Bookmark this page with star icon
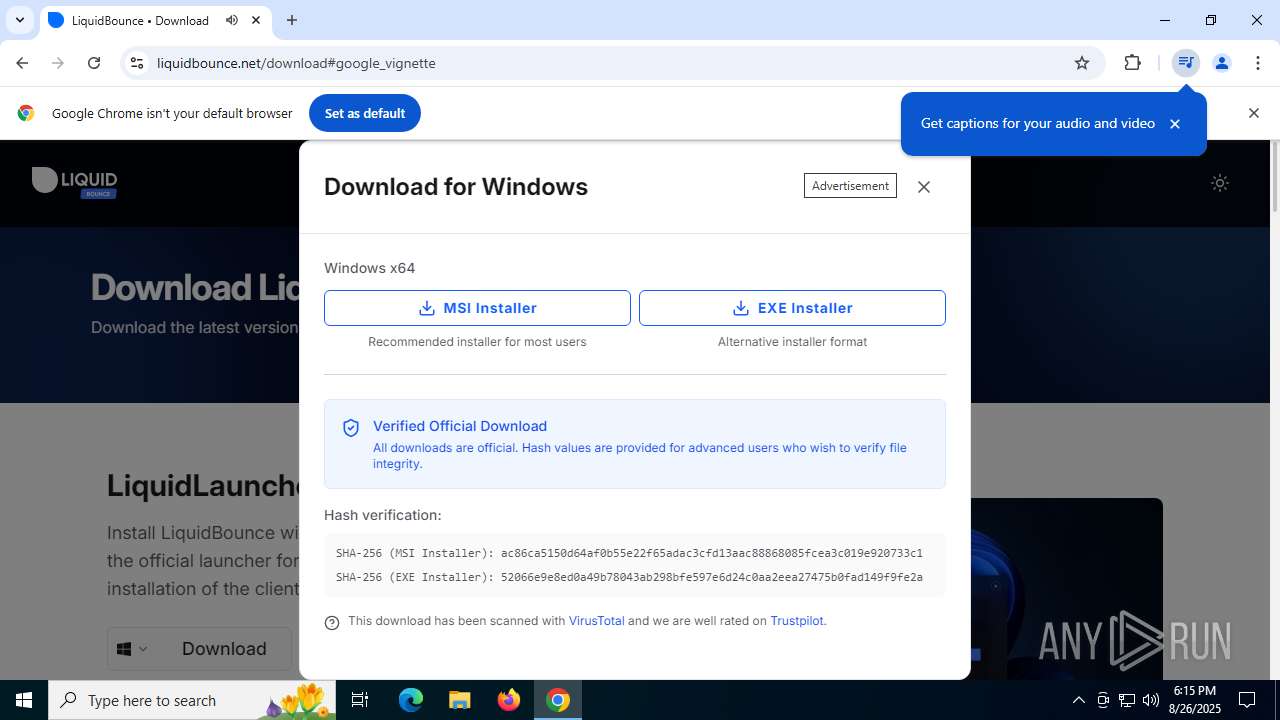This screenshot has height=720, width=1280. click(x=1082, y=63)
